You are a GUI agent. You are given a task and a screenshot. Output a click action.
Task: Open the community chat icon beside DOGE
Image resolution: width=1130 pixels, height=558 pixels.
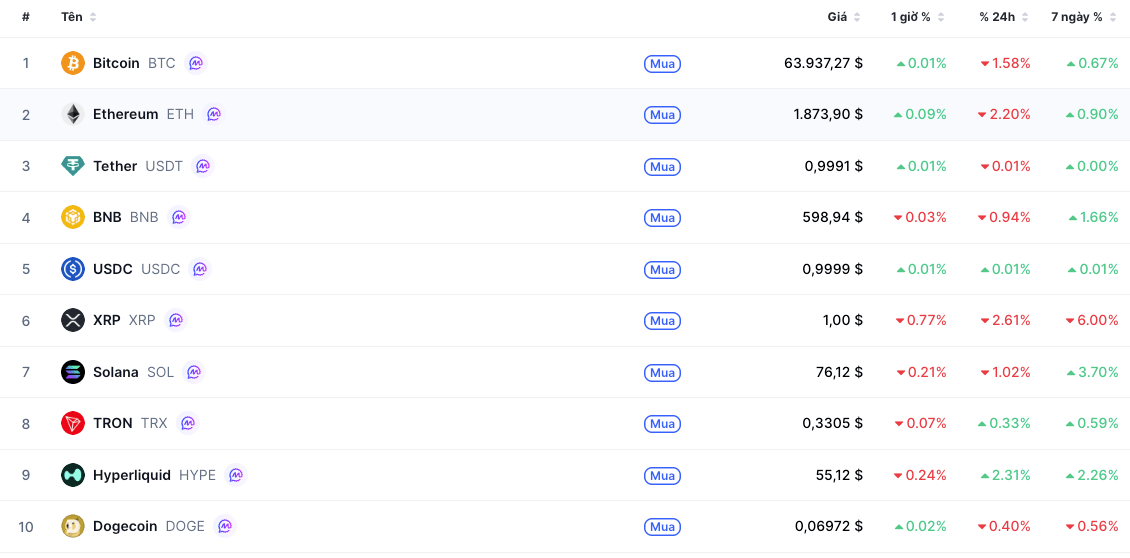225,526
